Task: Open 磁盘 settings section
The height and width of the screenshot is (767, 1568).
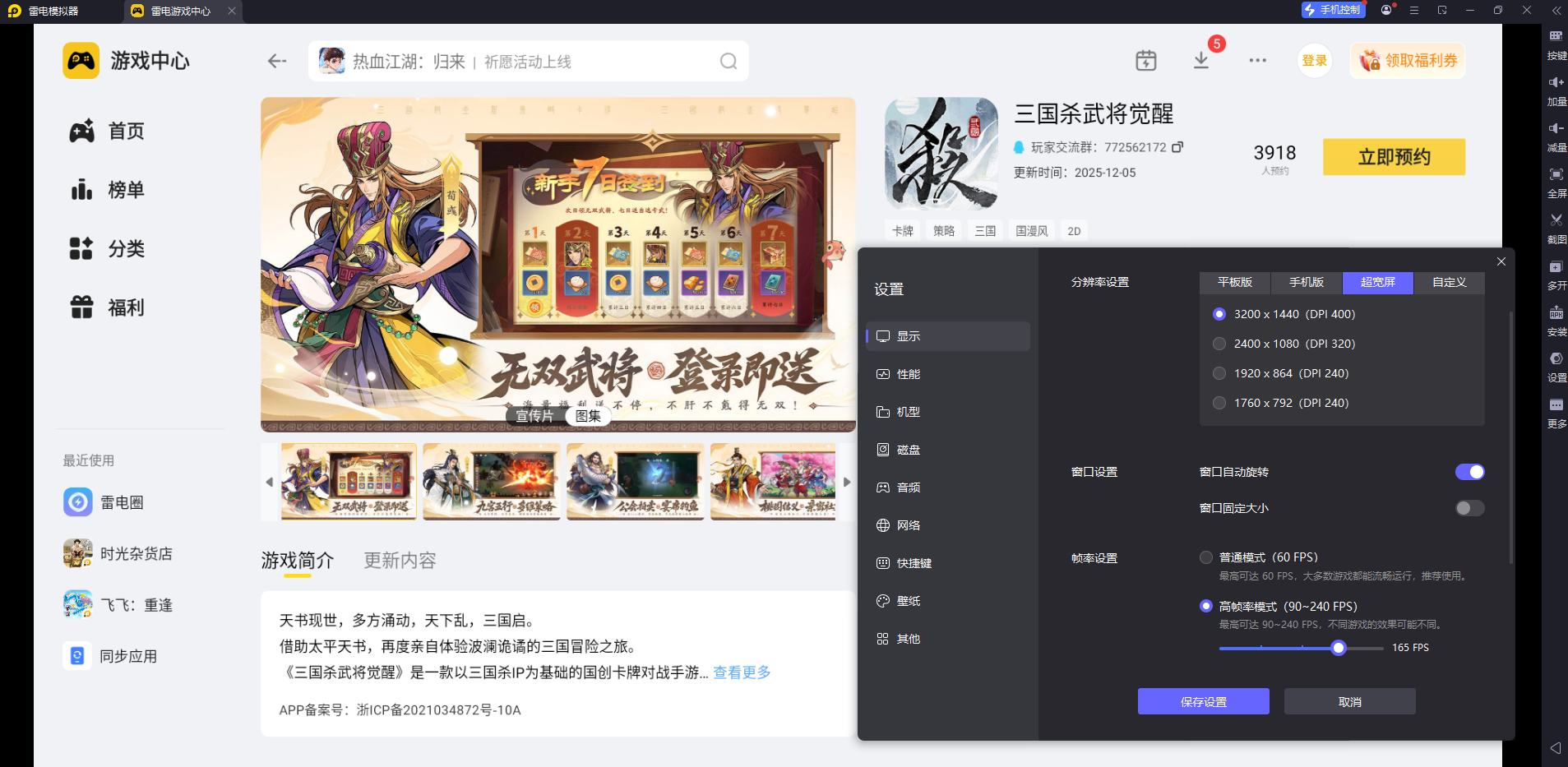Action: click(948, 450)
